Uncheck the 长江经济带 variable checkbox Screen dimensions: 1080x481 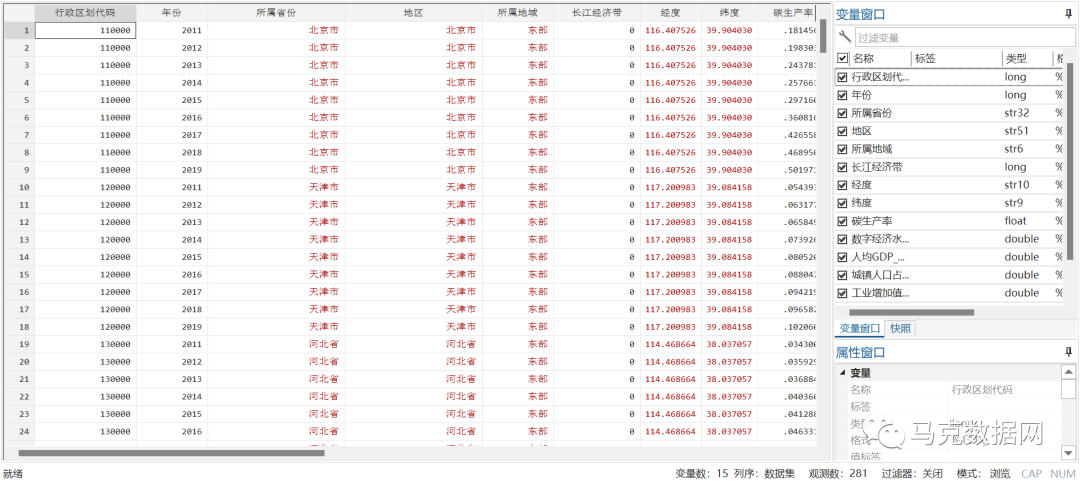pos(842,167)
